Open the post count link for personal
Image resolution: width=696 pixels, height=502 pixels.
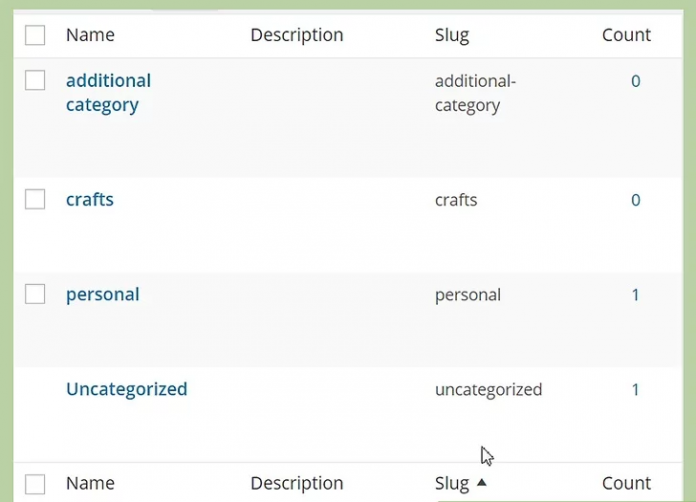click(635, 295)
